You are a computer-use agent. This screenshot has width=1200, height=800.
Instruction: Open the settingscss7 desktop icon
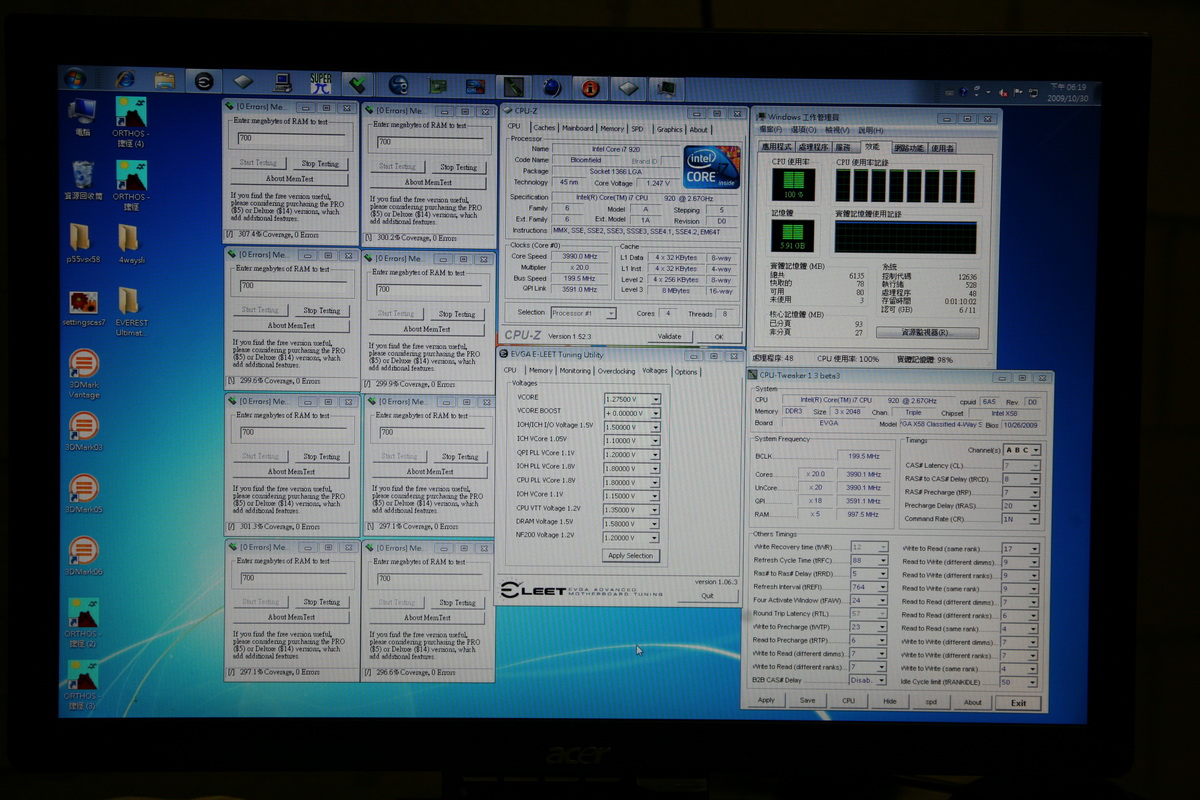pyautogui.click(x=83, y=309)
